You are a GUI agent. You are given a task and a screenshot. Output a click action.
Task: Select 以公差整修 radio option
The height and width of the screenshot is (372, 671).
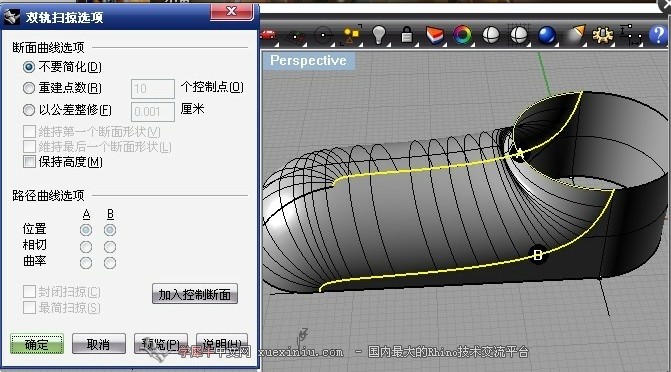pos(29,110)
